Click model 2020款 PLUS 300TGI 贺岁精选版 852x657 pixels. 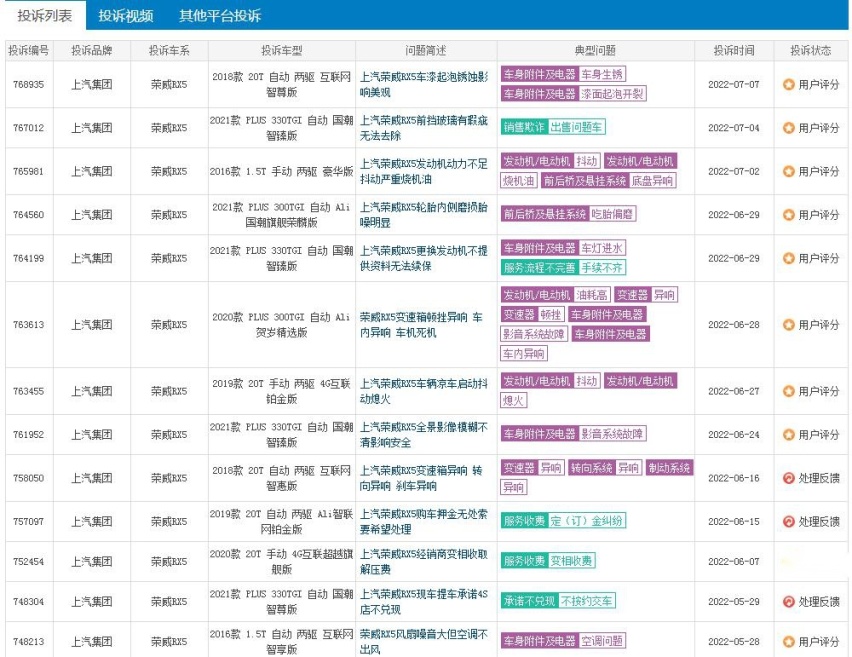click(x=281, y=324)
